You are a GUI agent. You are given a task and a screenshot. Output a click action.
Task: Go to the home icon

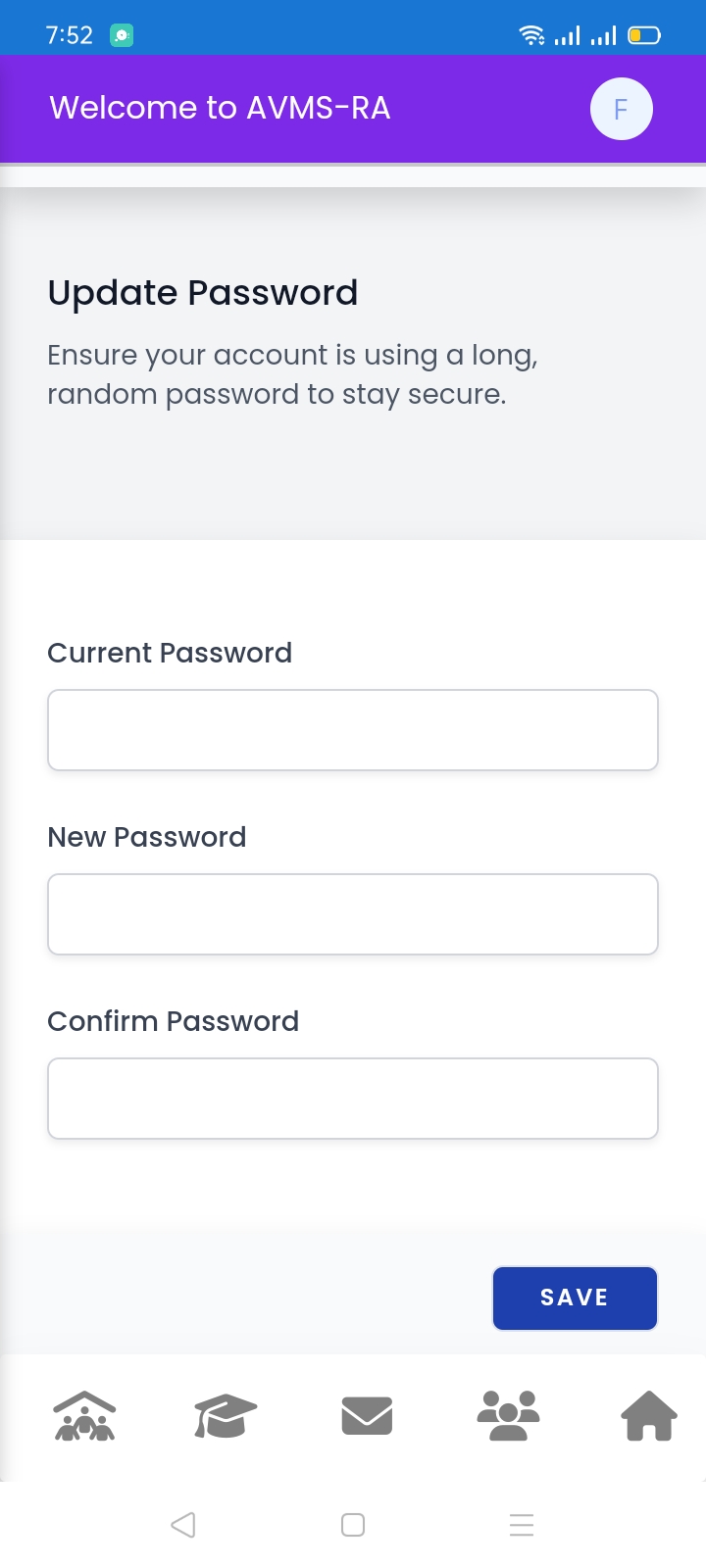click(649, 1416)
